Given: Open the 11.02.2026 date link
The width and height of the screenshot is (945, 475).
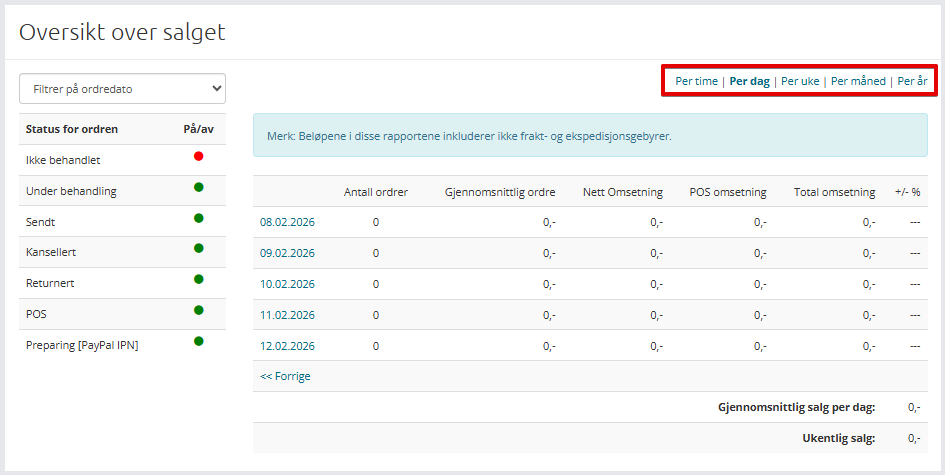Looking at the screenshot, I should point(287,315).
